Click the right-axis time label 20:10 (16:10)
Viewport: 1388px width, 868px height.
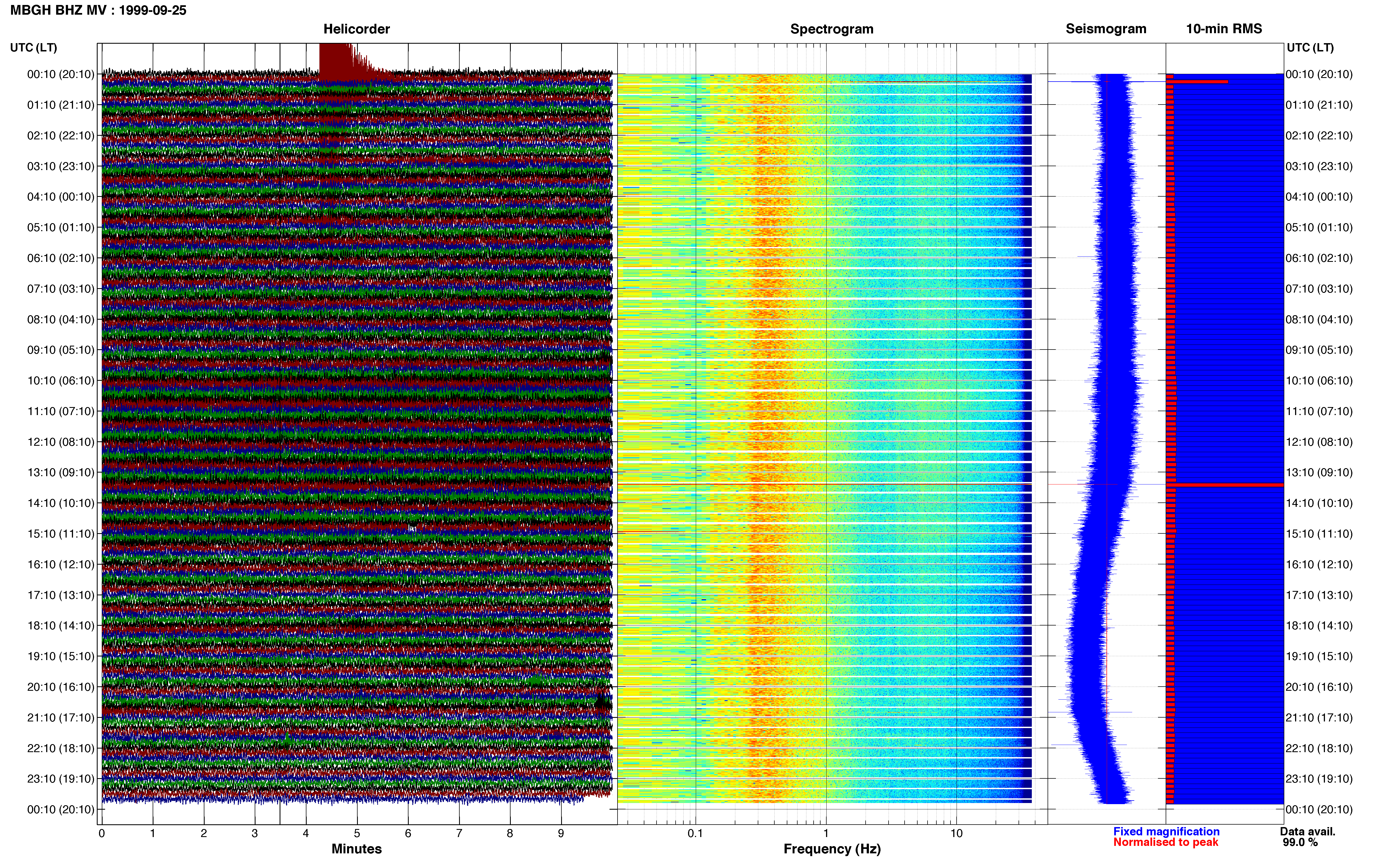1319,687
